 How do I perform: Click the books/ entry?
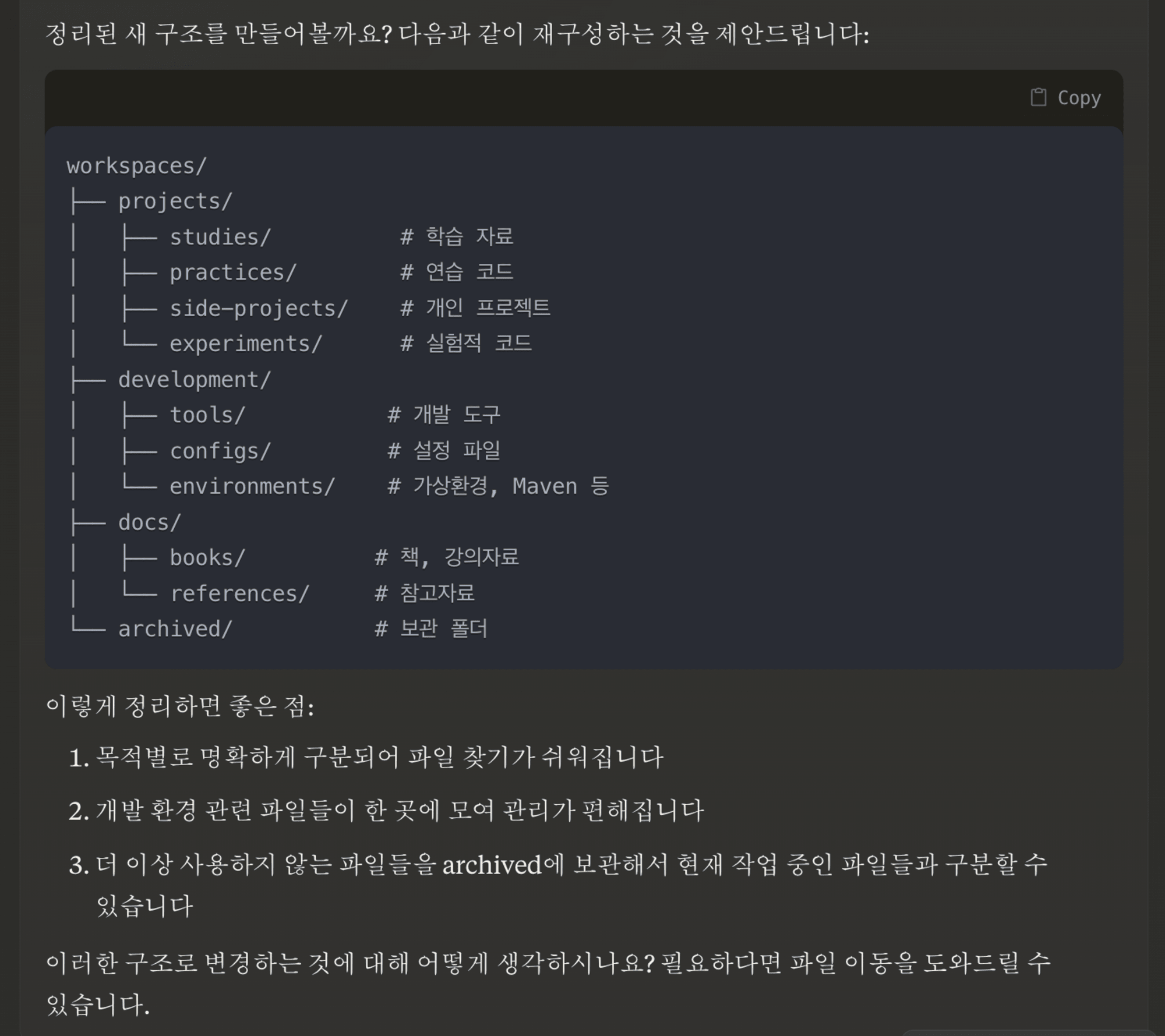[207, 558]
